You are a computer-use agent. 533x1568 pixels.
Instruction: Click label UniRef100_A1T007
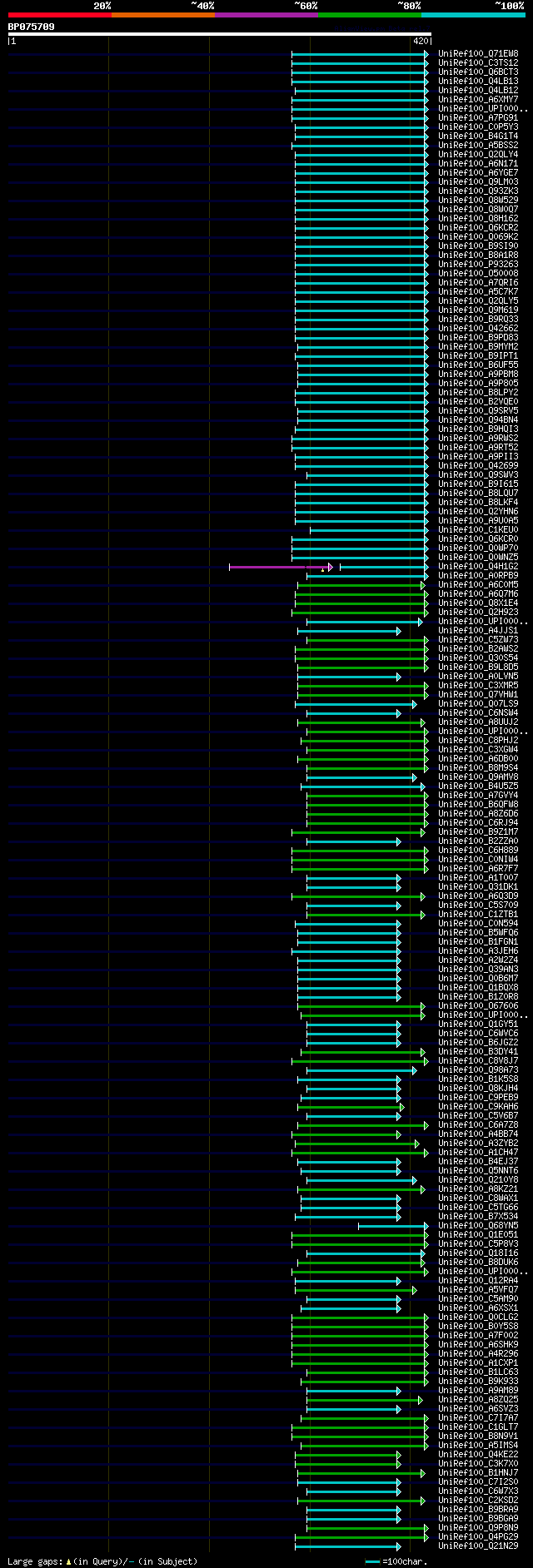(478, 878)
